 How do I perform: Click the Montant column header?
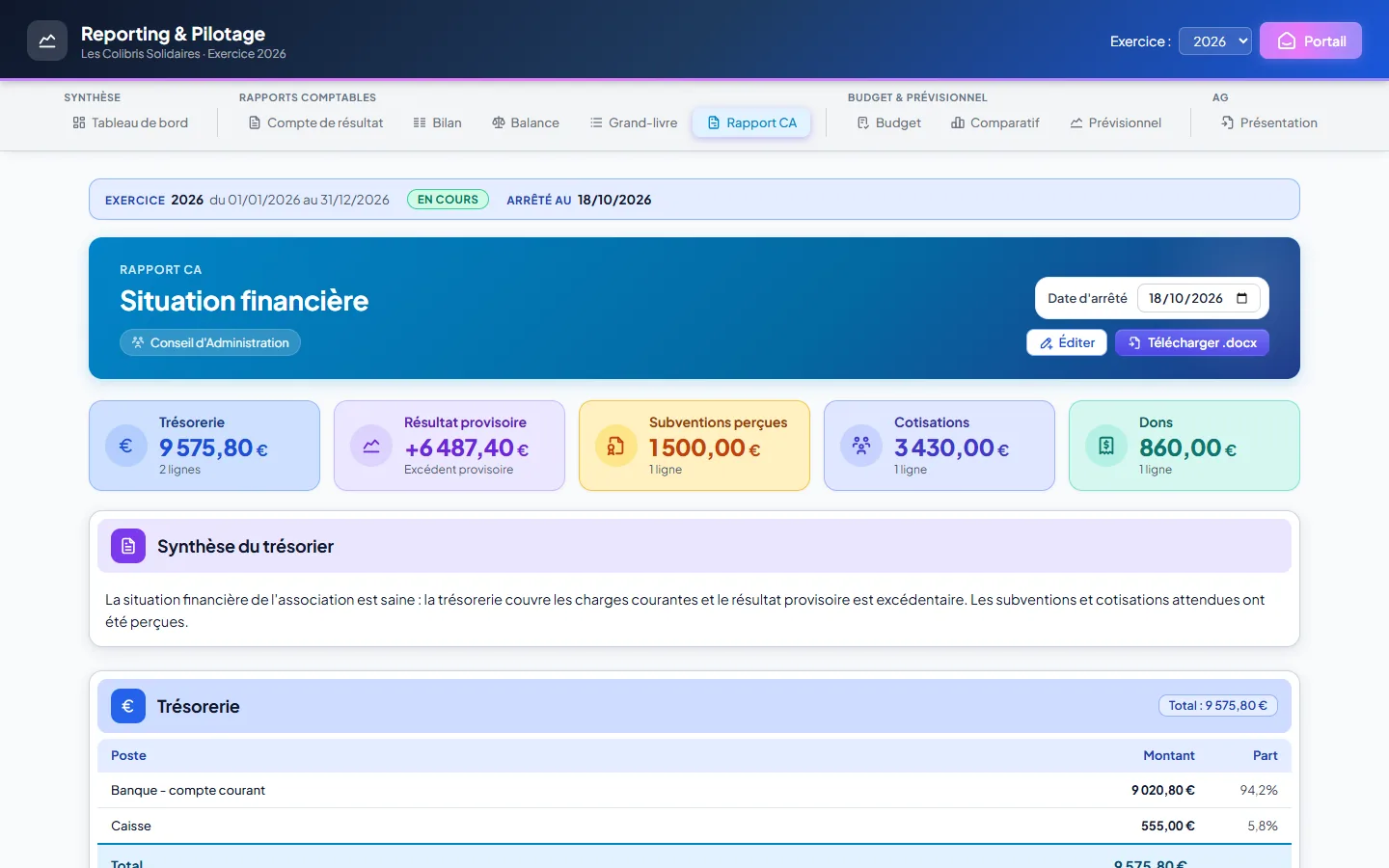coord(1169,755)
